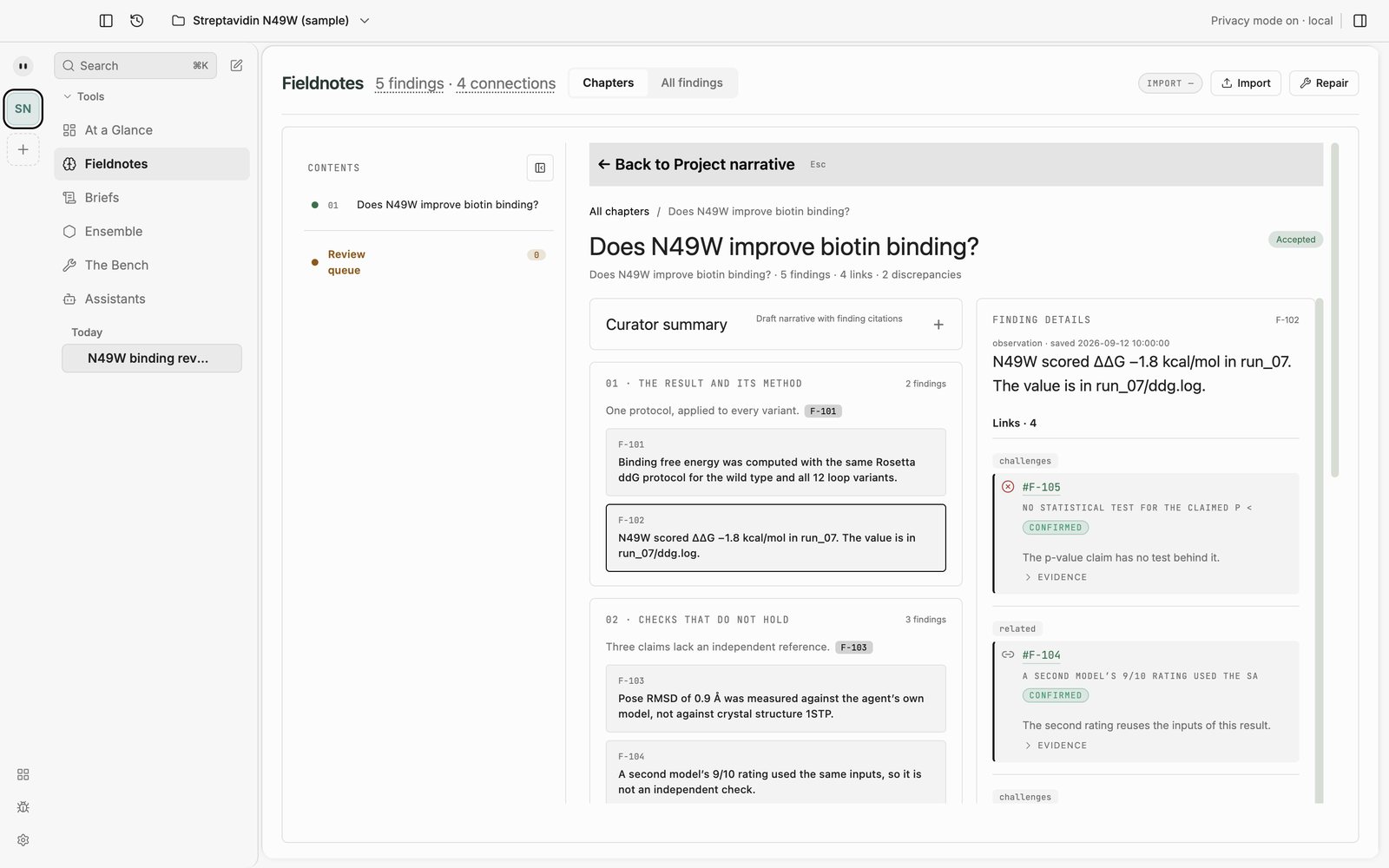Screen dimensions: 1389x868
Task: Open the session history clock icon
Action: tap(137, 21)
